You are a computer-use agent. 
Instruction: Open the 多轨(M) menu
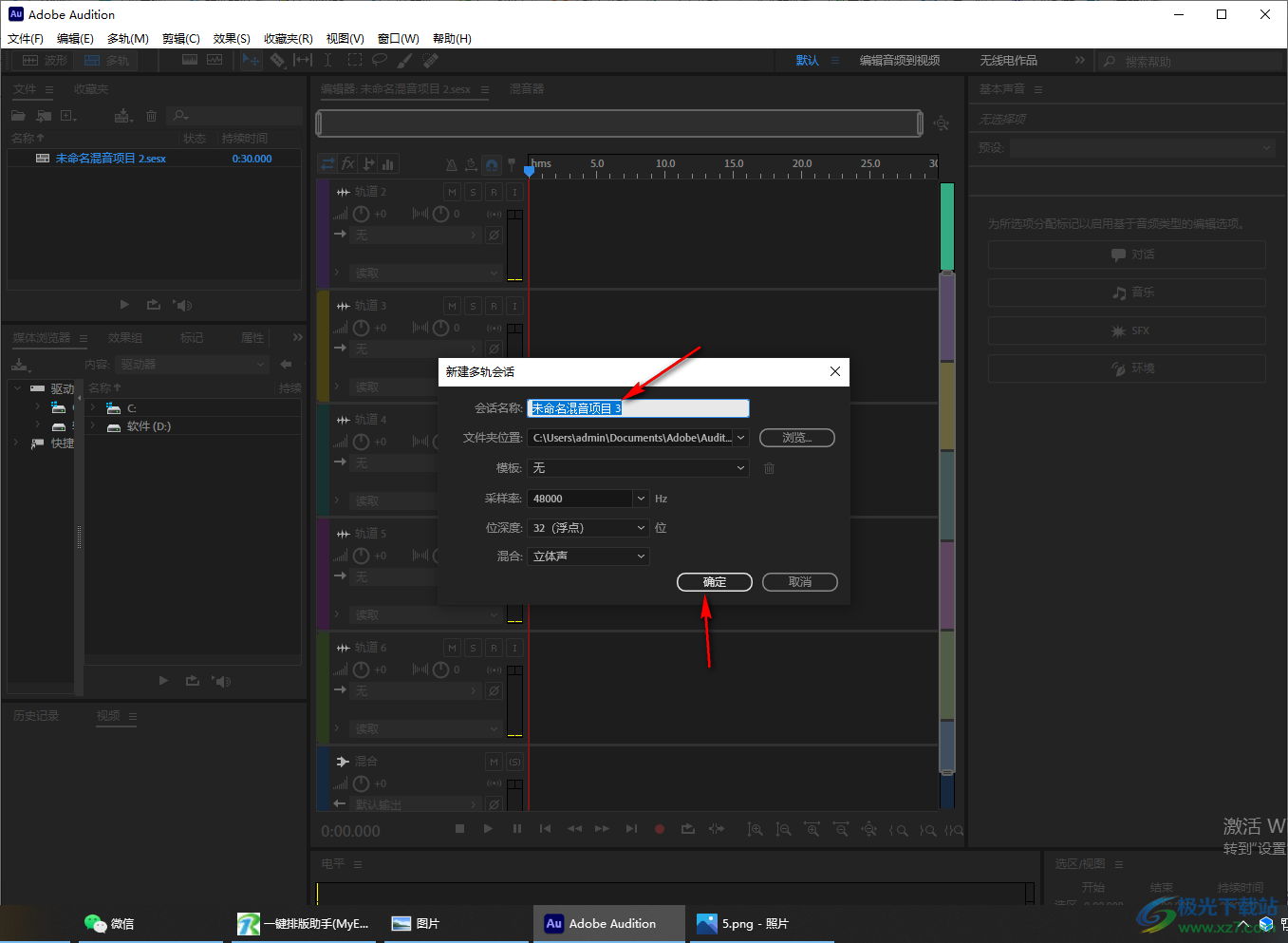[127, 39]
